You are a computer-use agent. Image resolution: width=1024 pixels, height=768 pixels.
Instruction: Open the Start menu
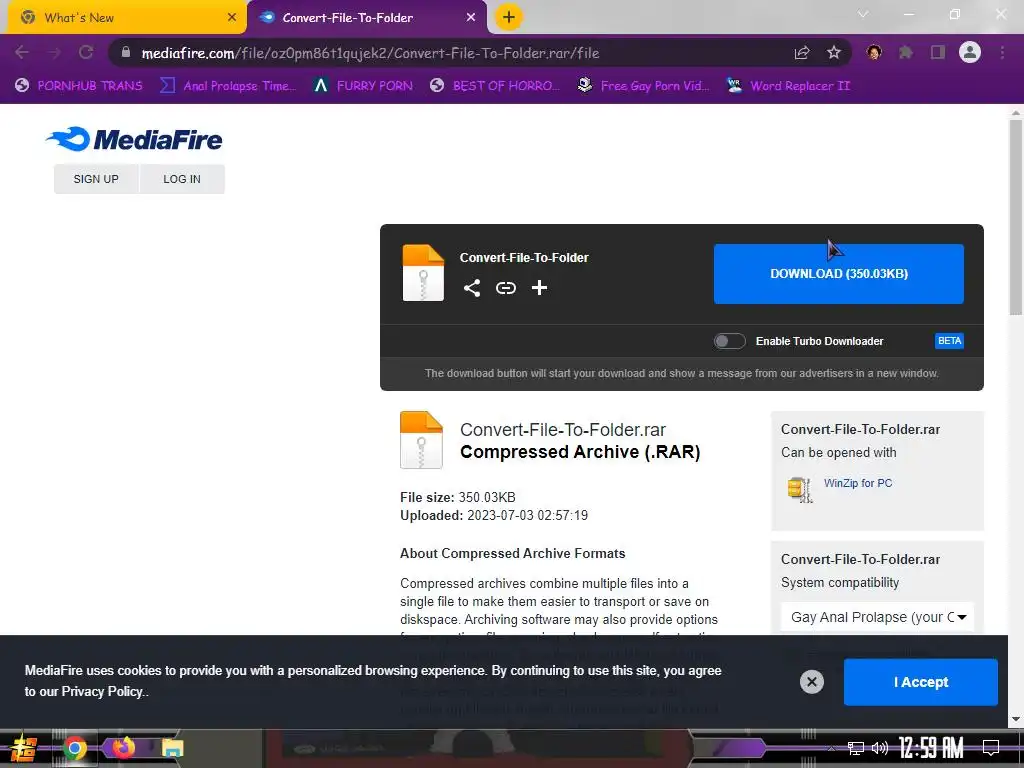[x=23, y=748]
